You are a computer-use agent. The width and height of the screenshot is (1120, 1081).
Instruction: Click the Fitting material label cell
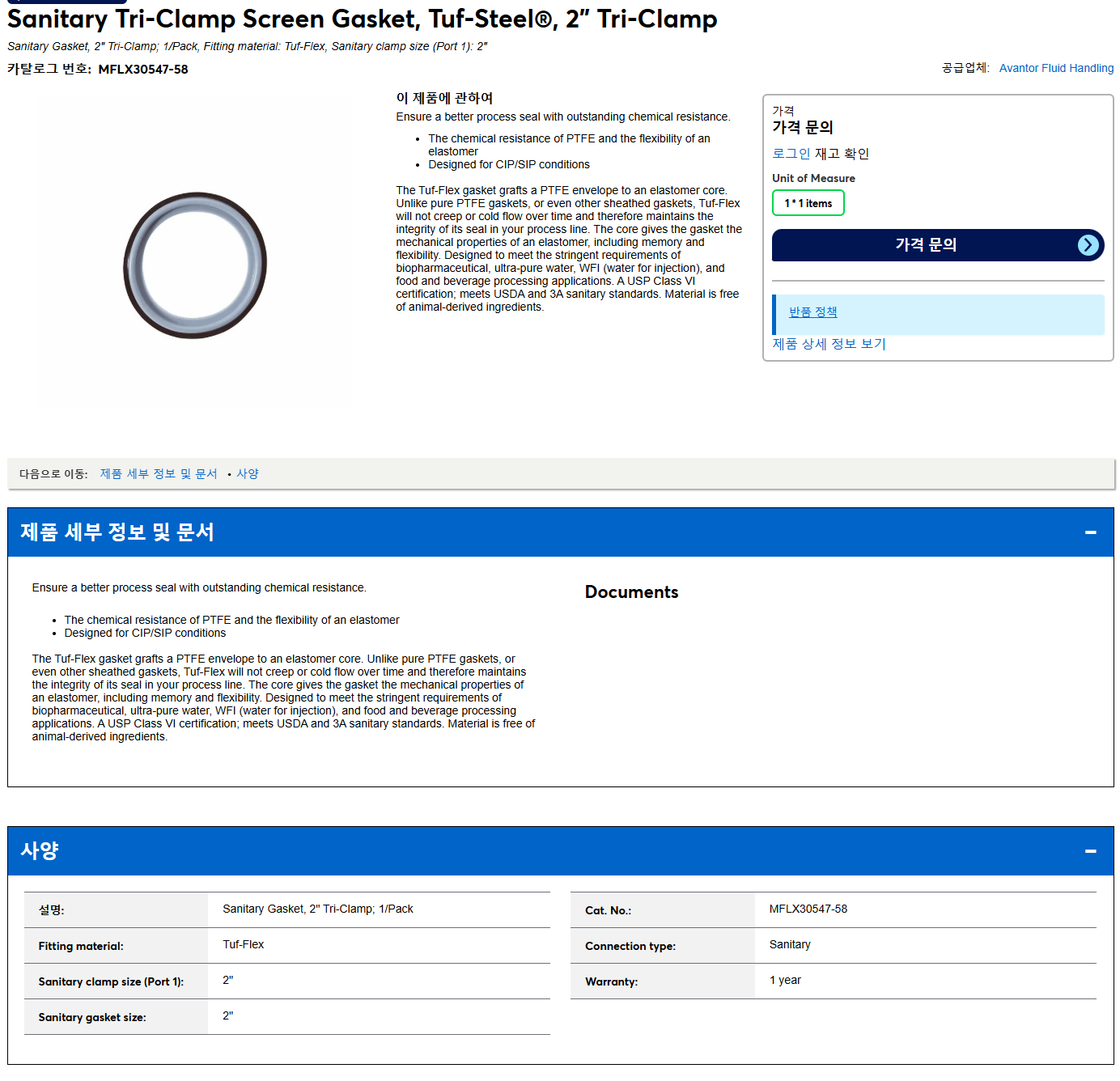tap(116, 946)
